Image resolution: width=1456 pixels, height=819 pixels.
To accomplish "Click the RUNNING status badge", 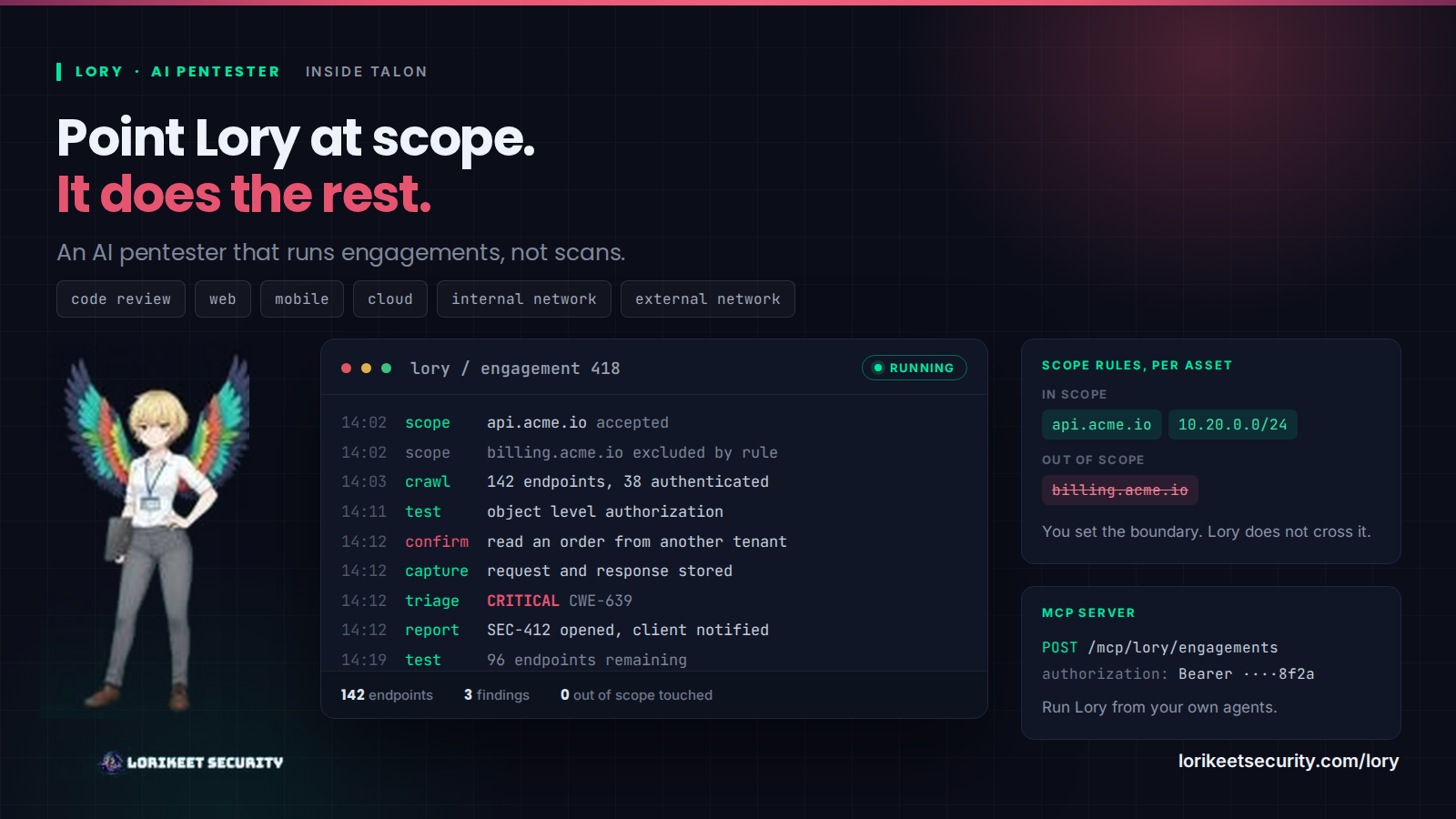I will [x=914, y=368].
